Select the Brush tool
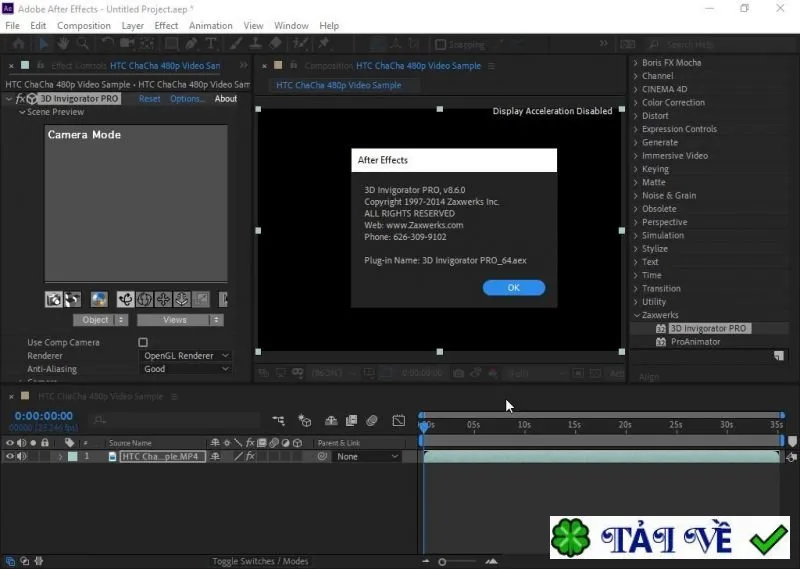800x569 pixels. click(x=235, y=44)
